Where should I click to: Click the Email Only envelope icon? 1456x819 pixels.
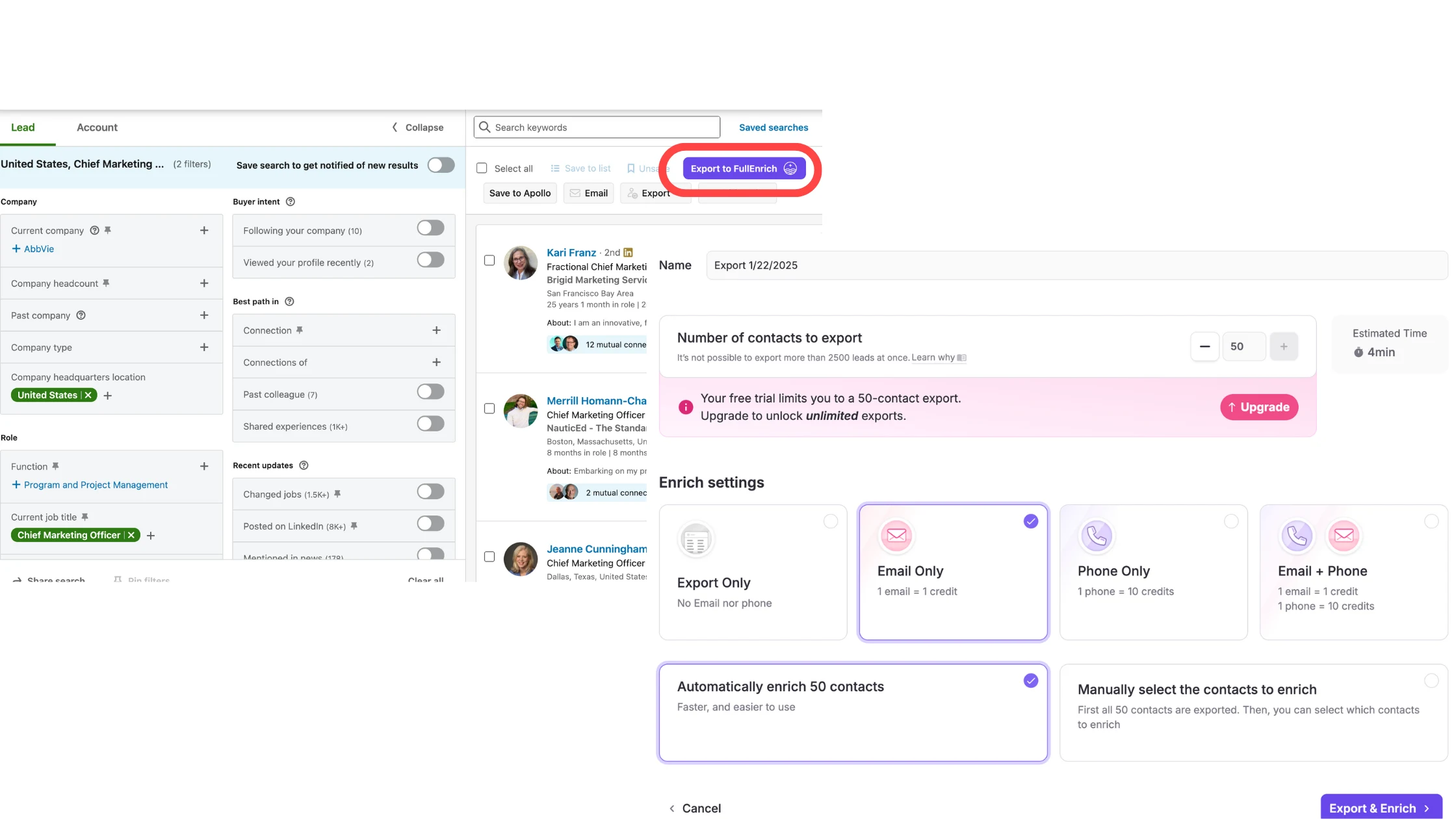[896, 536]
